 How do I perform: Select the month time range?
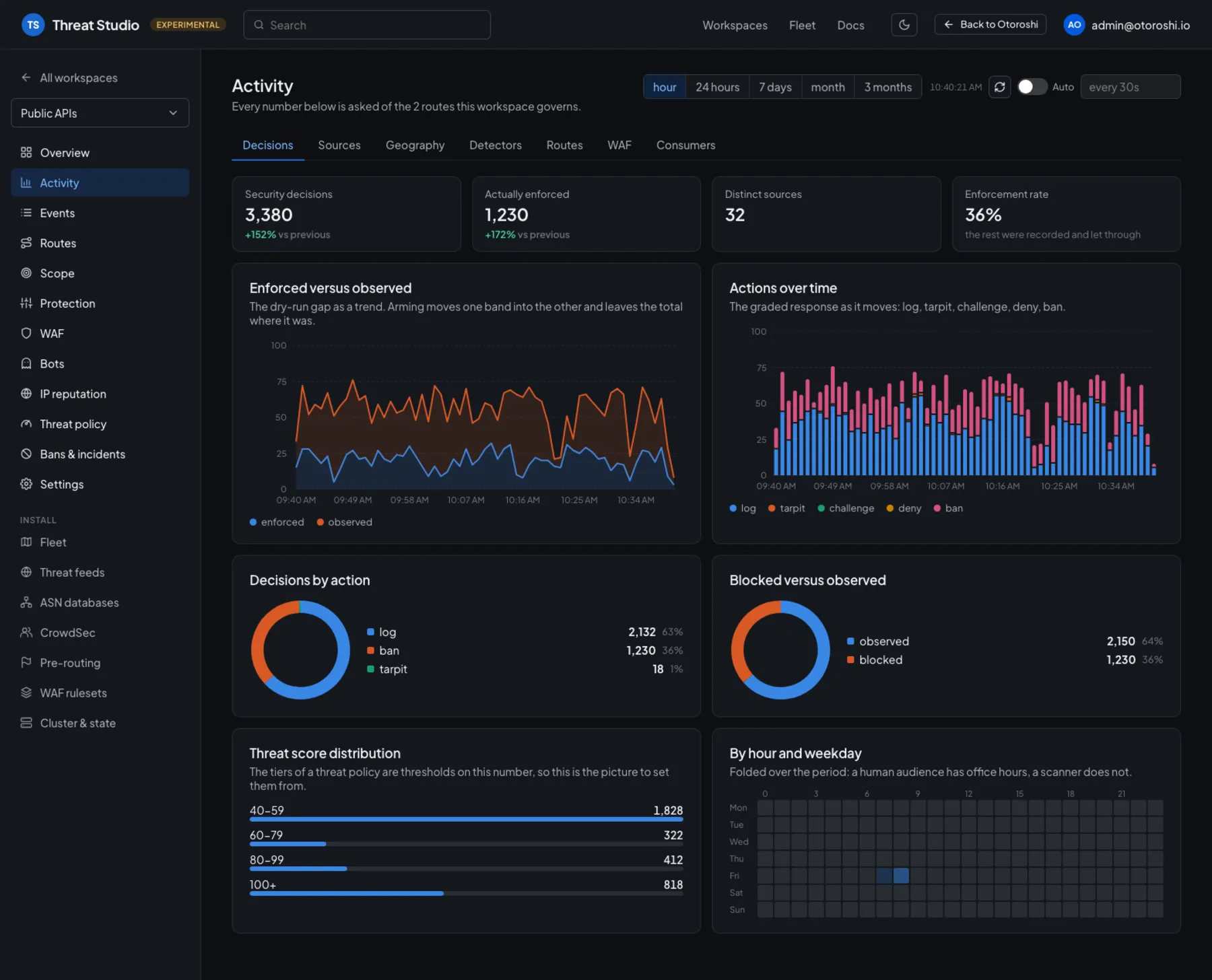pyautogui.click(x=828, y=87)
